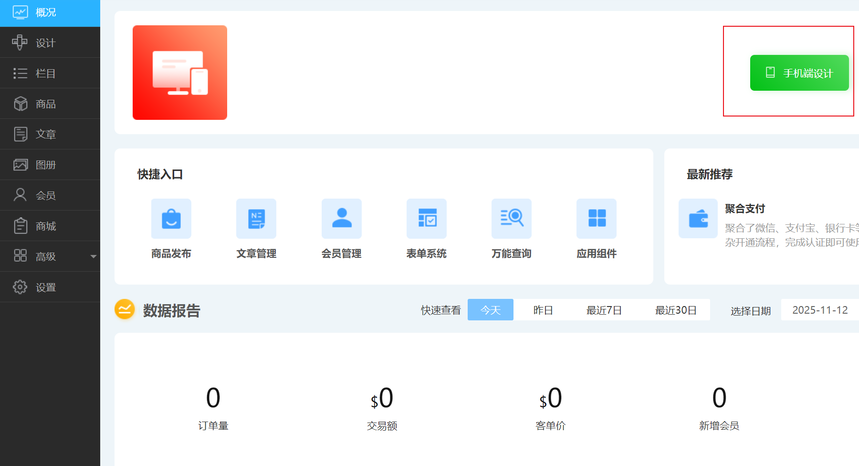Select 今天 quick view filter
Image resolution: width=859 pixels, height=466 pixels.
[x=490, y=310]
